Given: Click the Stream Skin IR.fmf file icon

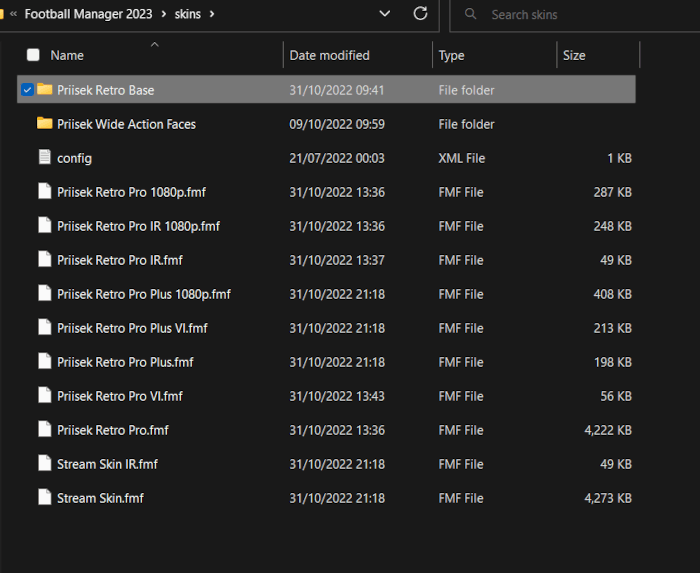Looking at the screenshot, I should [x=45, y=463].
